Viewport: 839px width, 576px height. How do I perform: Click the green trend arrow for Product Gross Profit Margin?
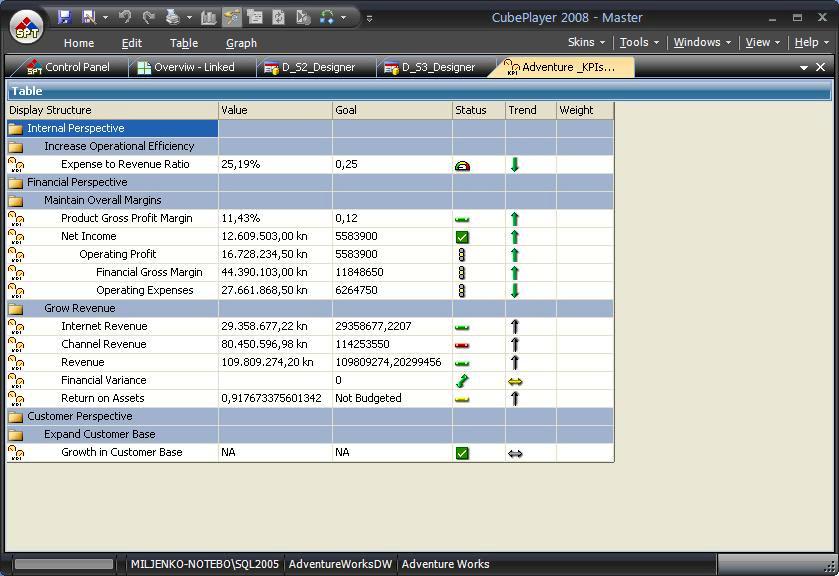click(515, 219)
